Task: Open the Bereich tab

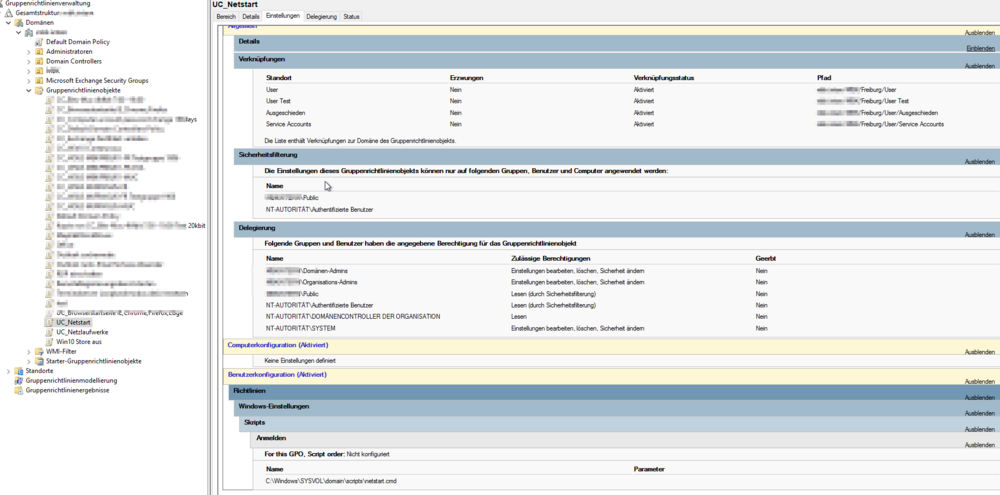Action: pyautogui.click(x=226, y=17)
